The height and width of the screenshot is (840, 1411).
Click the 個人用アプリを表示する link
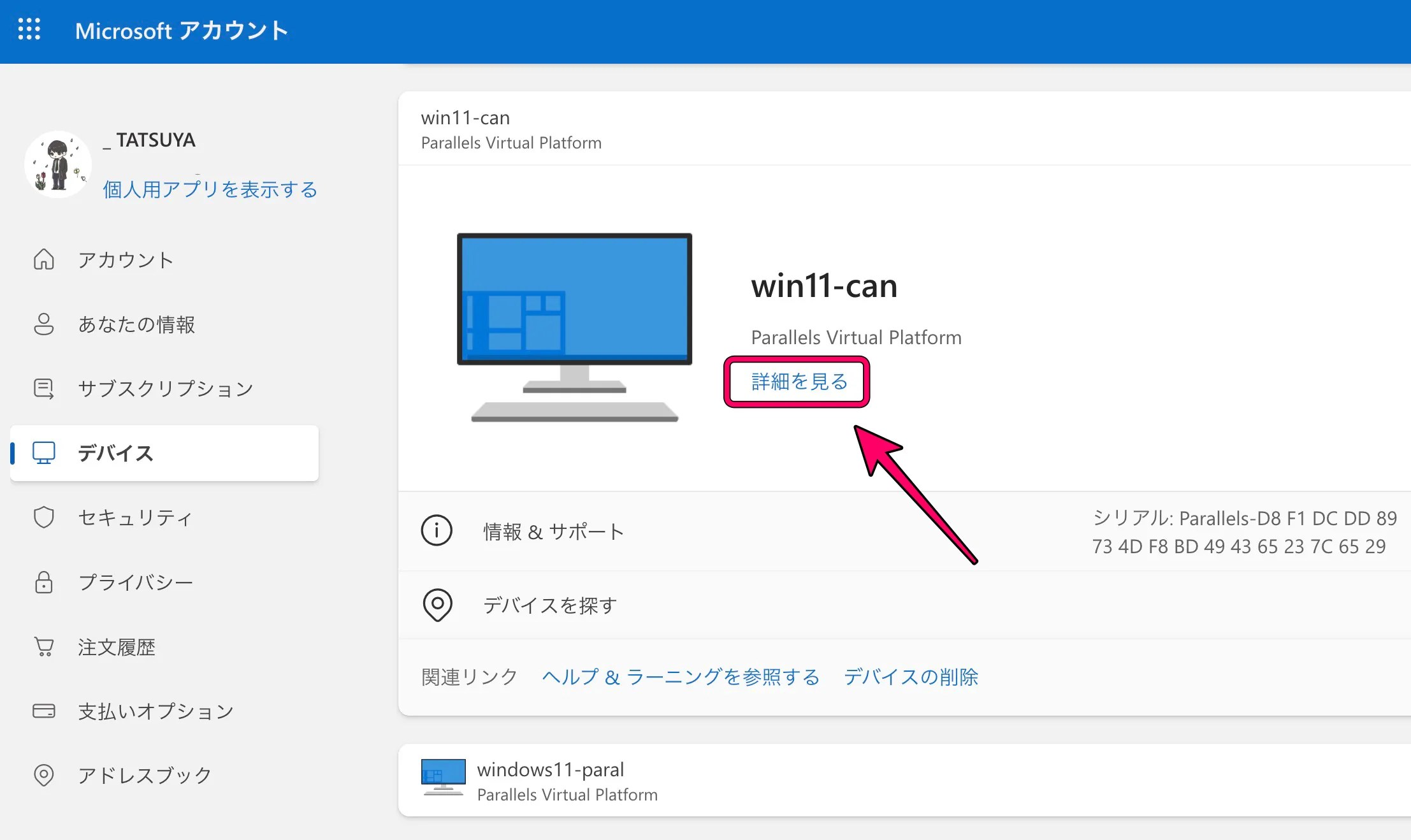coord(210,189)
